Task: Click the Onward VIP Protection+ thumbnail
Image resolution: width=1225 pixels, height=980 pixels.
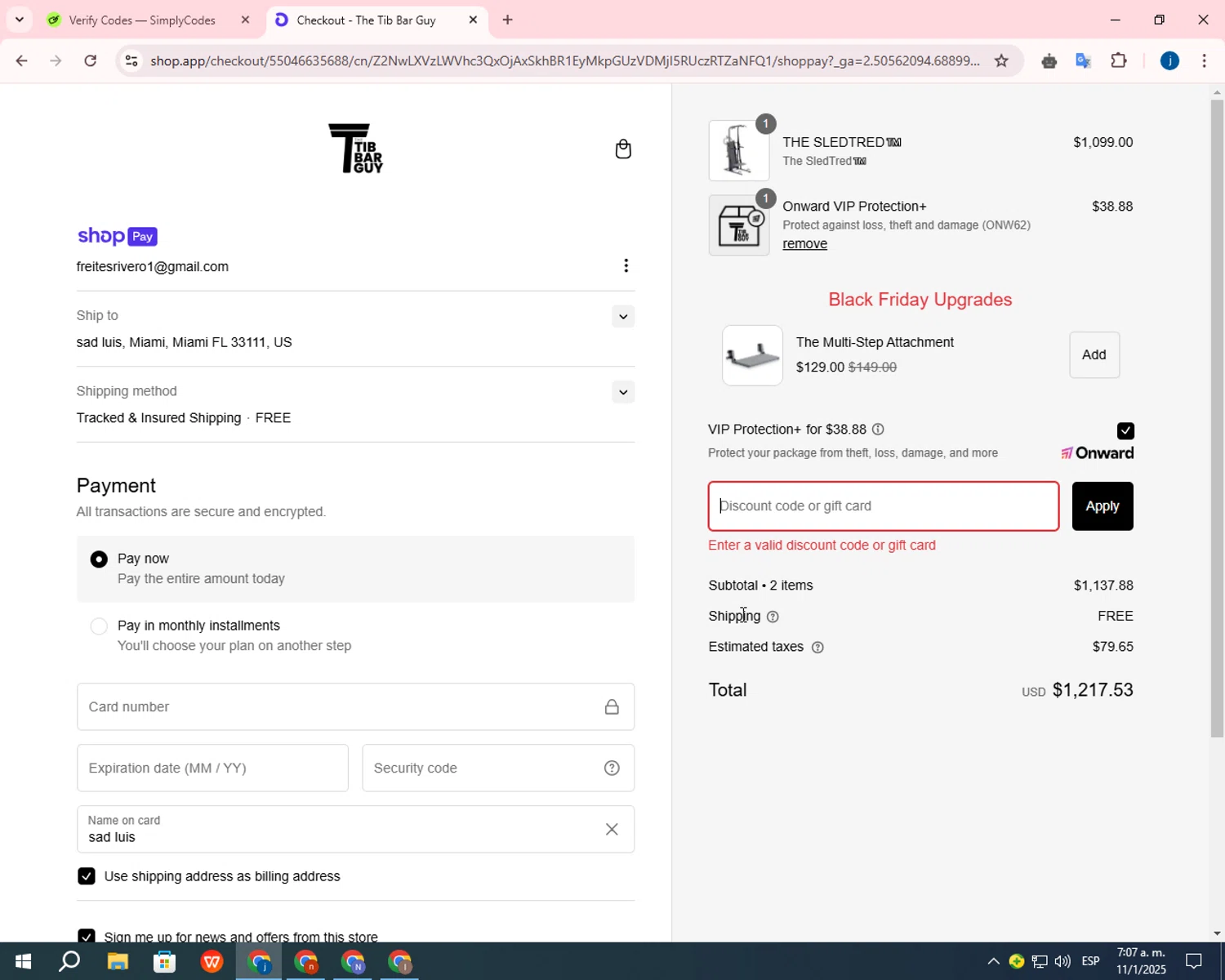Action: (738, 225)
